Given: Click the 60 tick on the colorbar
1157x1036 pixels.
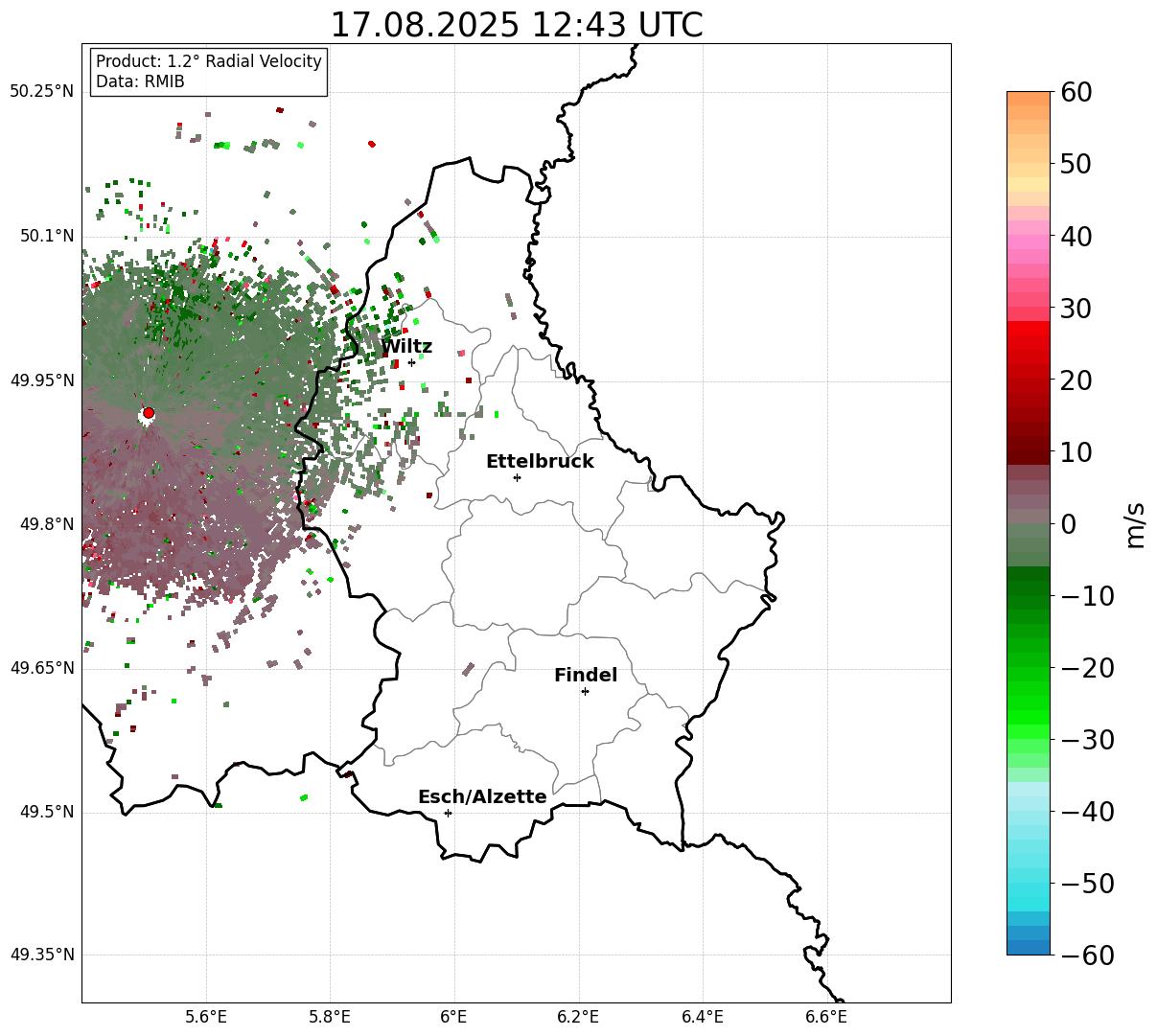Looking at the screenshot, I should tap(1076, 92).
